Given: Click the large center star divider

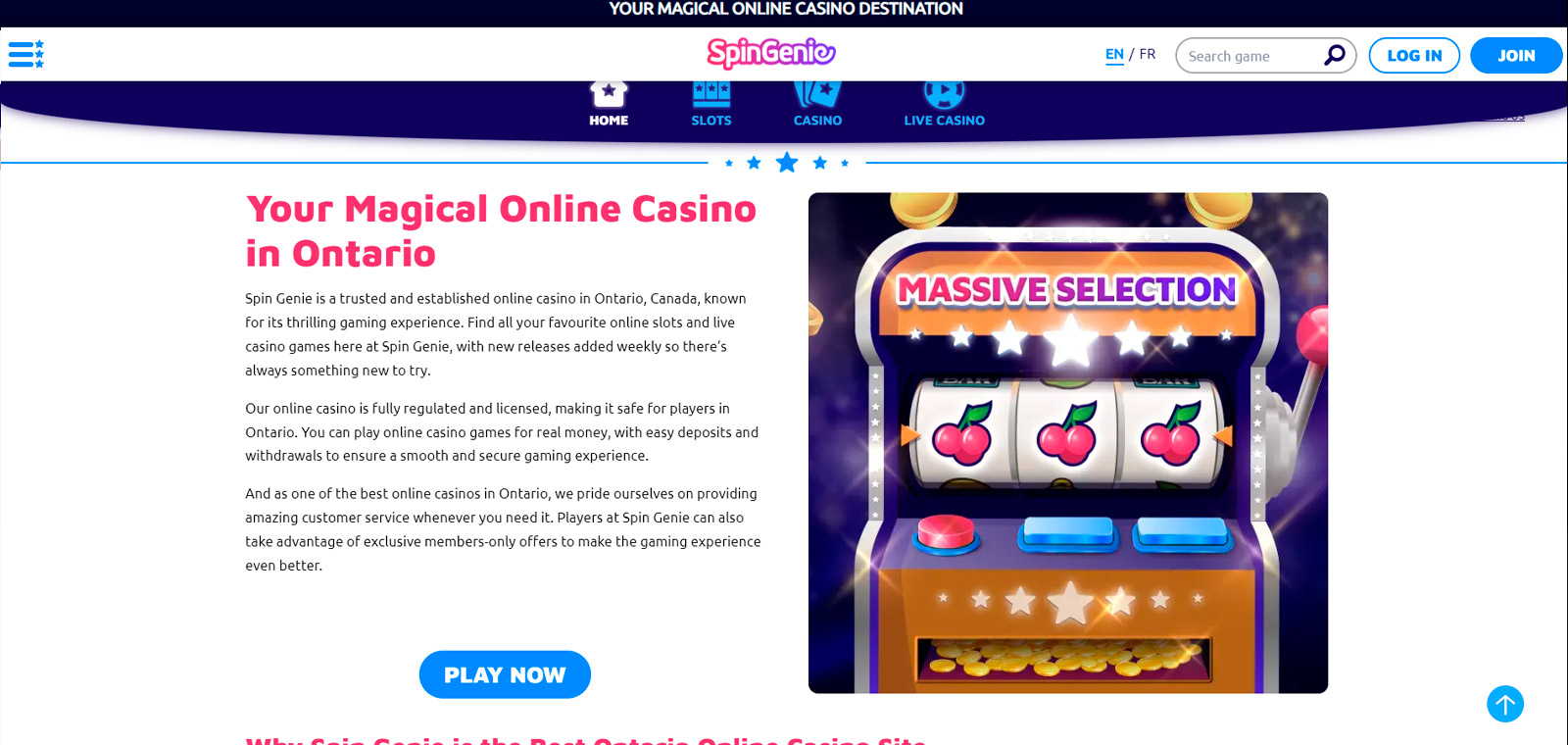Looking at the screenshot, I should coord(787,163).
